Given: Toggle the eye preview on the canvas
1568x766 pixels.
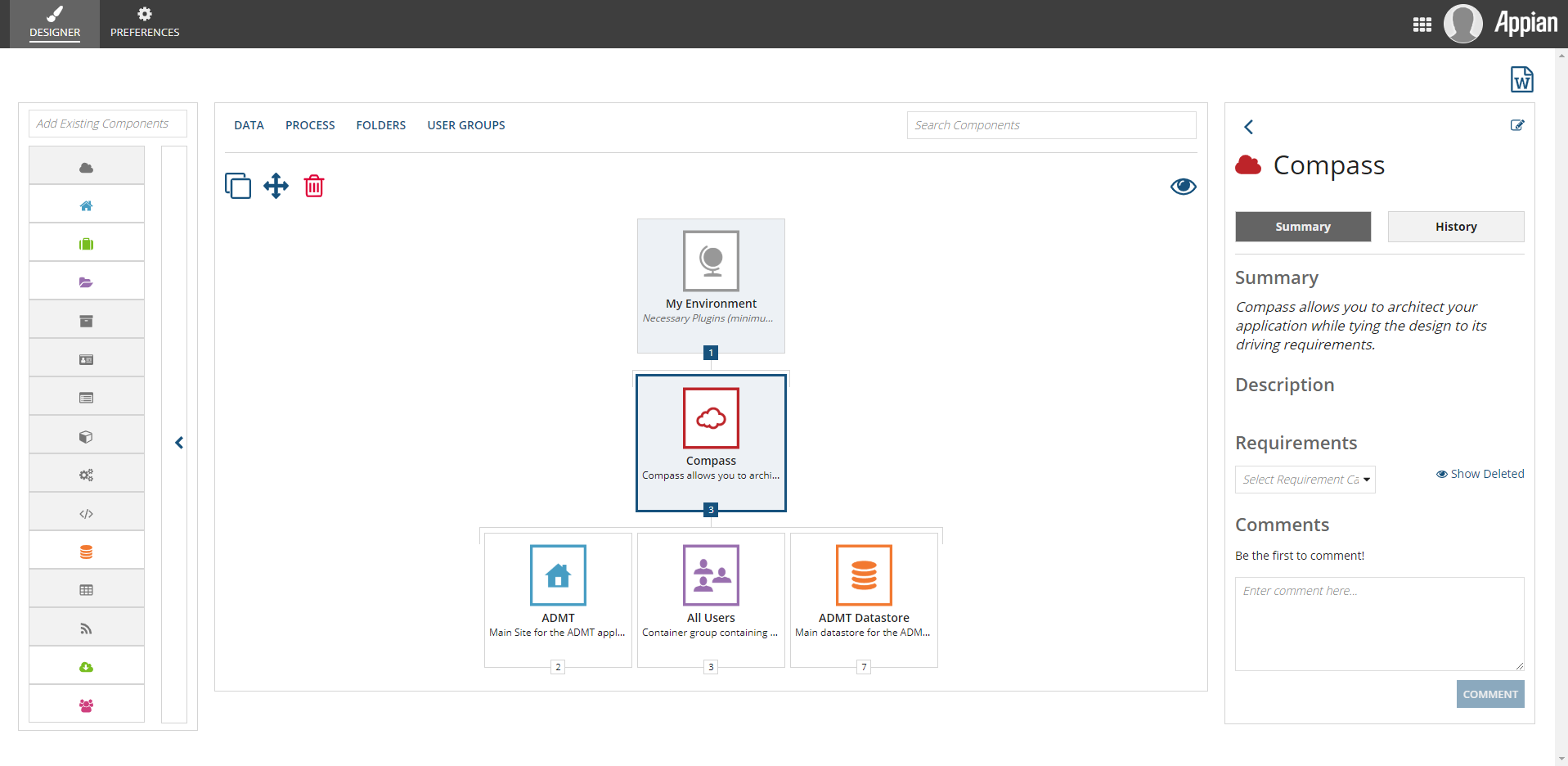Looking at the screenshot, I should point(1184,186).
